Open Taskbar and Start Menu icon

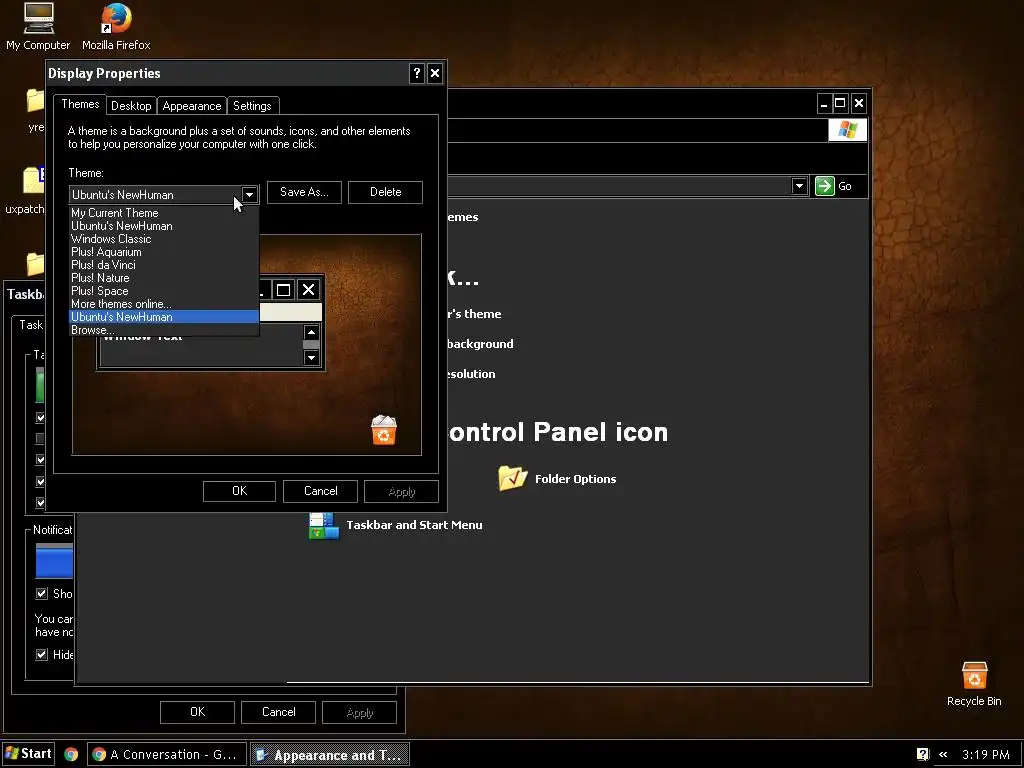click(x=396, y=525)
